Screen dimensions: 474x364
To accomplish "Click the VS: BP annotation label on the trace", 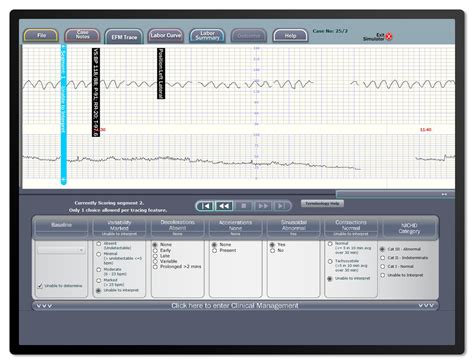I will pyautogui.click(x=96, y=92).
